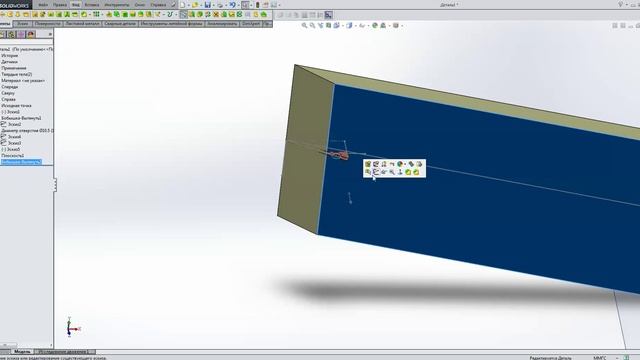640x360 pixels.
Task: Open the Undo history dropdown arrow
Action: point(238,5)
